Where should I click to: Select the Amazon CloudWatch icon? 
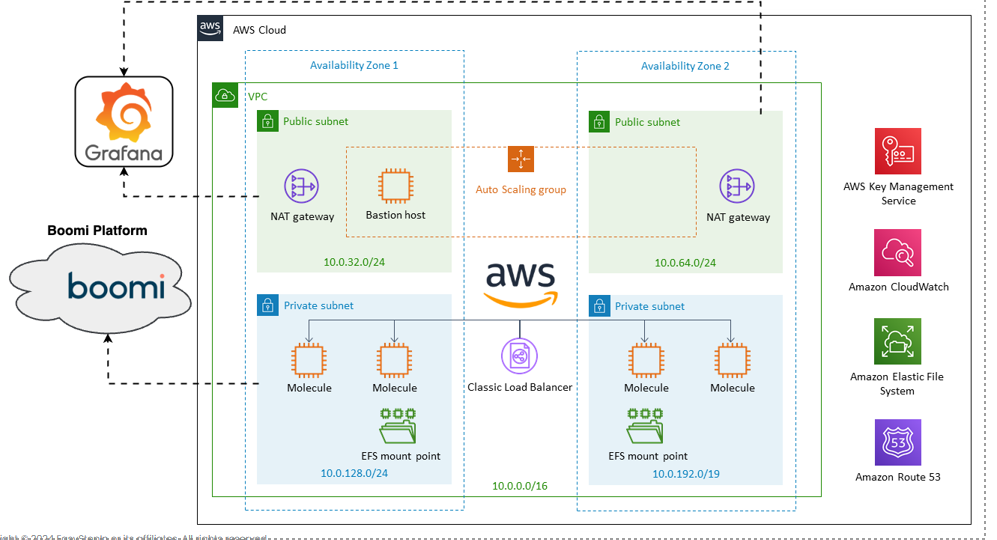(898, 252)
